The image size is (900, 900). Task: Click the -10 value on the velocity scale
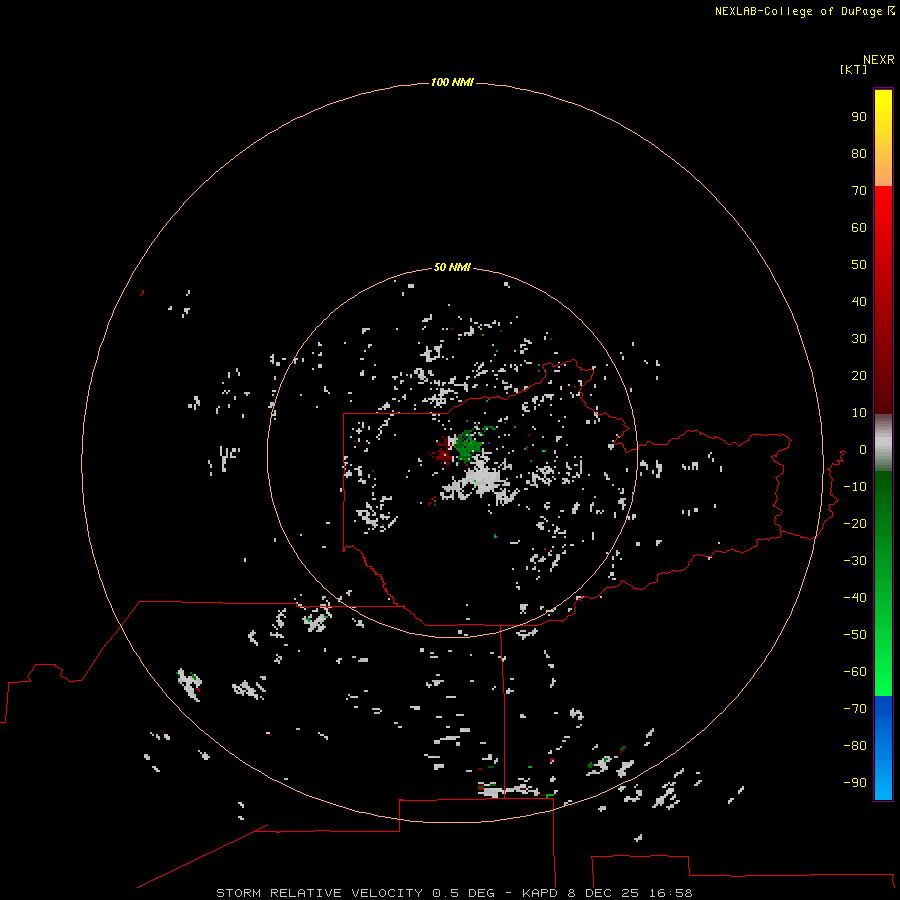855,487
